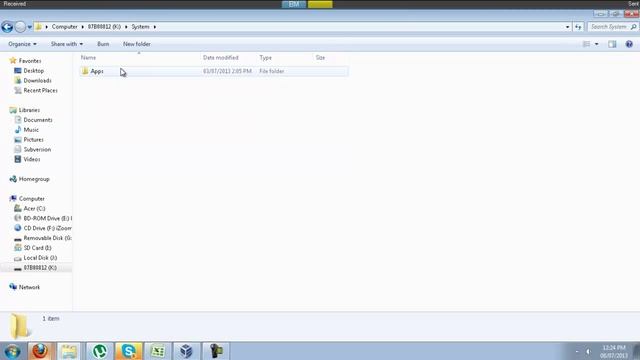
Task: Open Firefox from the taskbar
Action: (x=40, y=351)
